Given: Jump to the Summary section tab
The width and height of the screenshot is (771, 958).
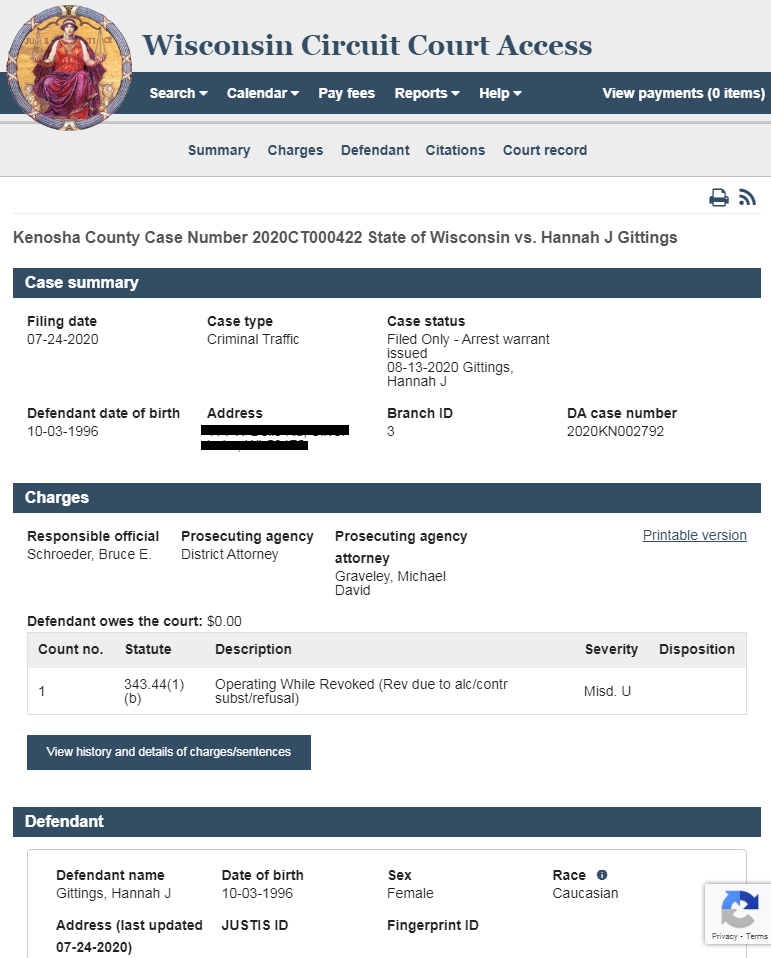Looking at the screenshot, I should (219, 150).
